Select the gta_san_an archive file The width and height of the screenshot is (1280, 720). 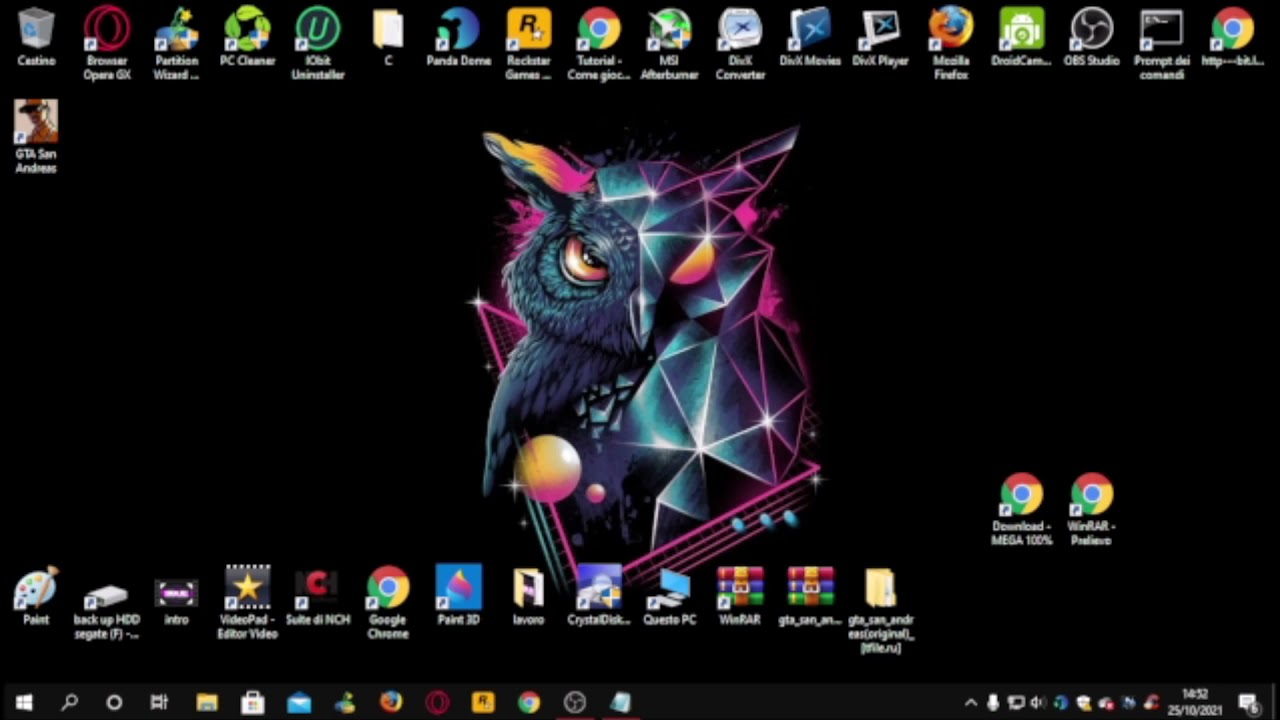(810, 596)
